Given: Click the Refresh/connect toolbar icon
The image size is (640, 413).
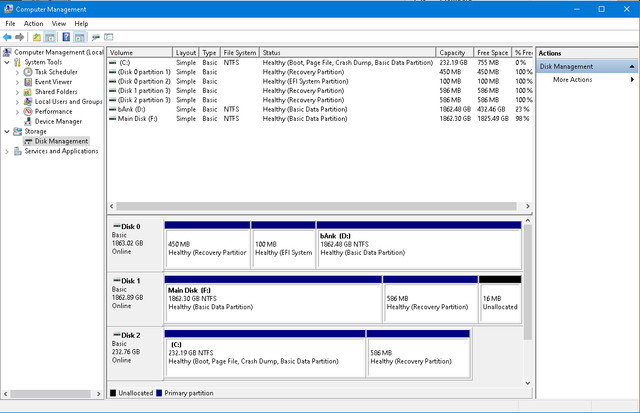Looking at the screenshot, I should 96,37.
